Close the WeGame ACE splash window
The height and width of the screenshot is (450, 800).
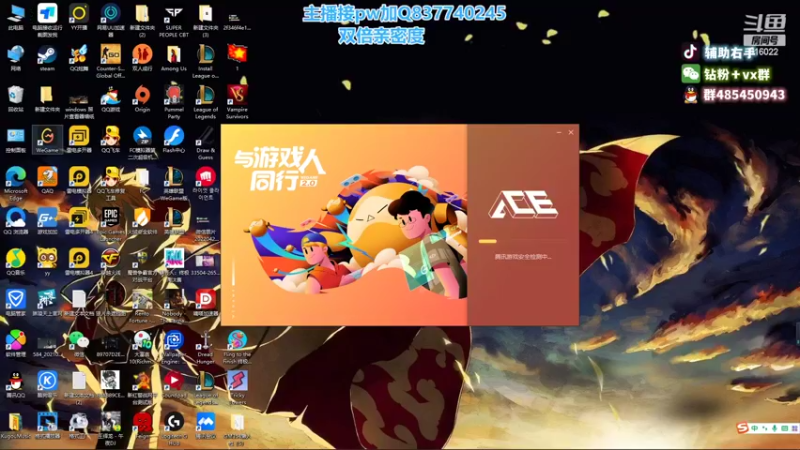point(571,132)
